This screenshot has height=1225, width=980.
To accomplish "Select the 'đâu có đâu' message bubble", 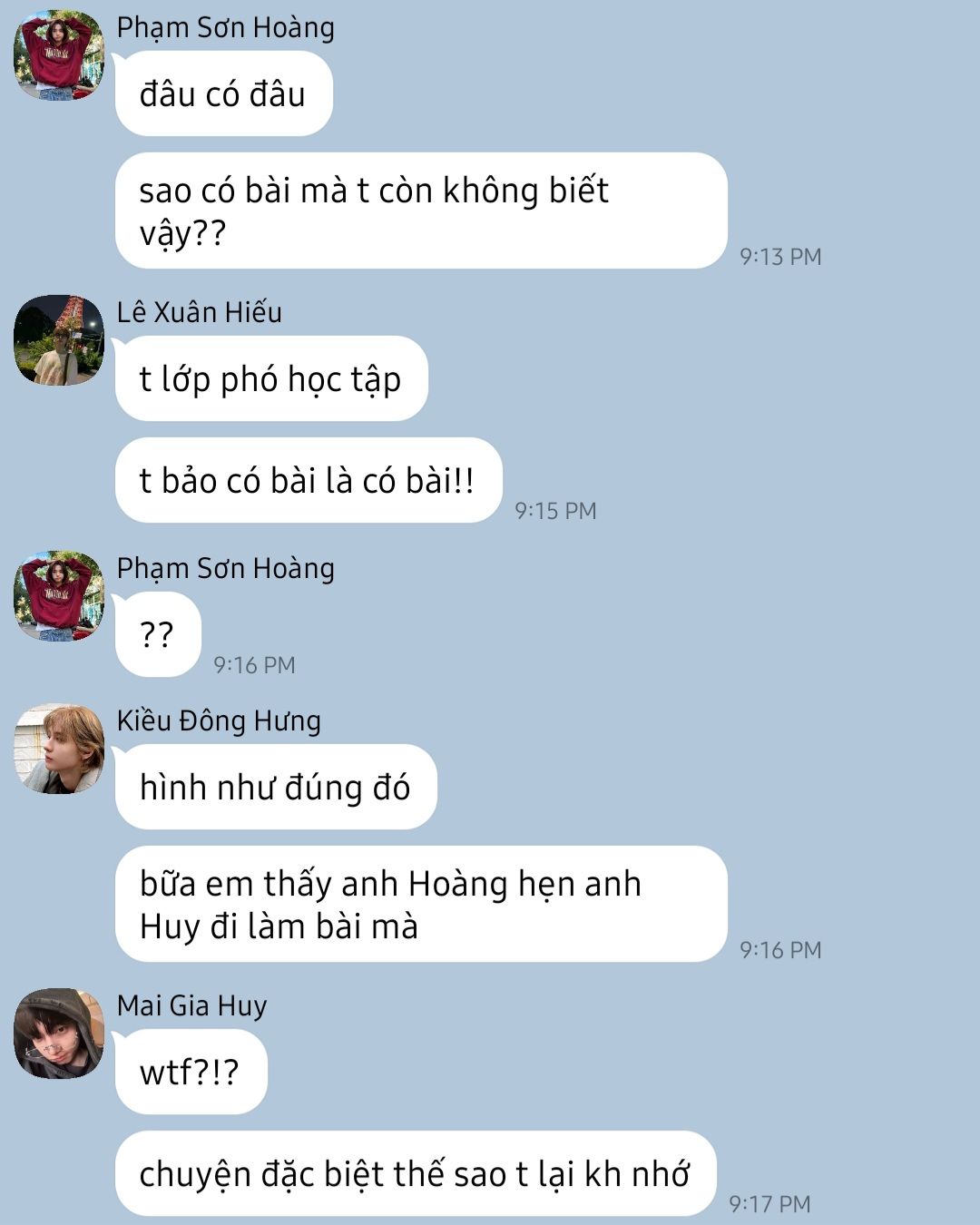I will [x=224, y=93].
